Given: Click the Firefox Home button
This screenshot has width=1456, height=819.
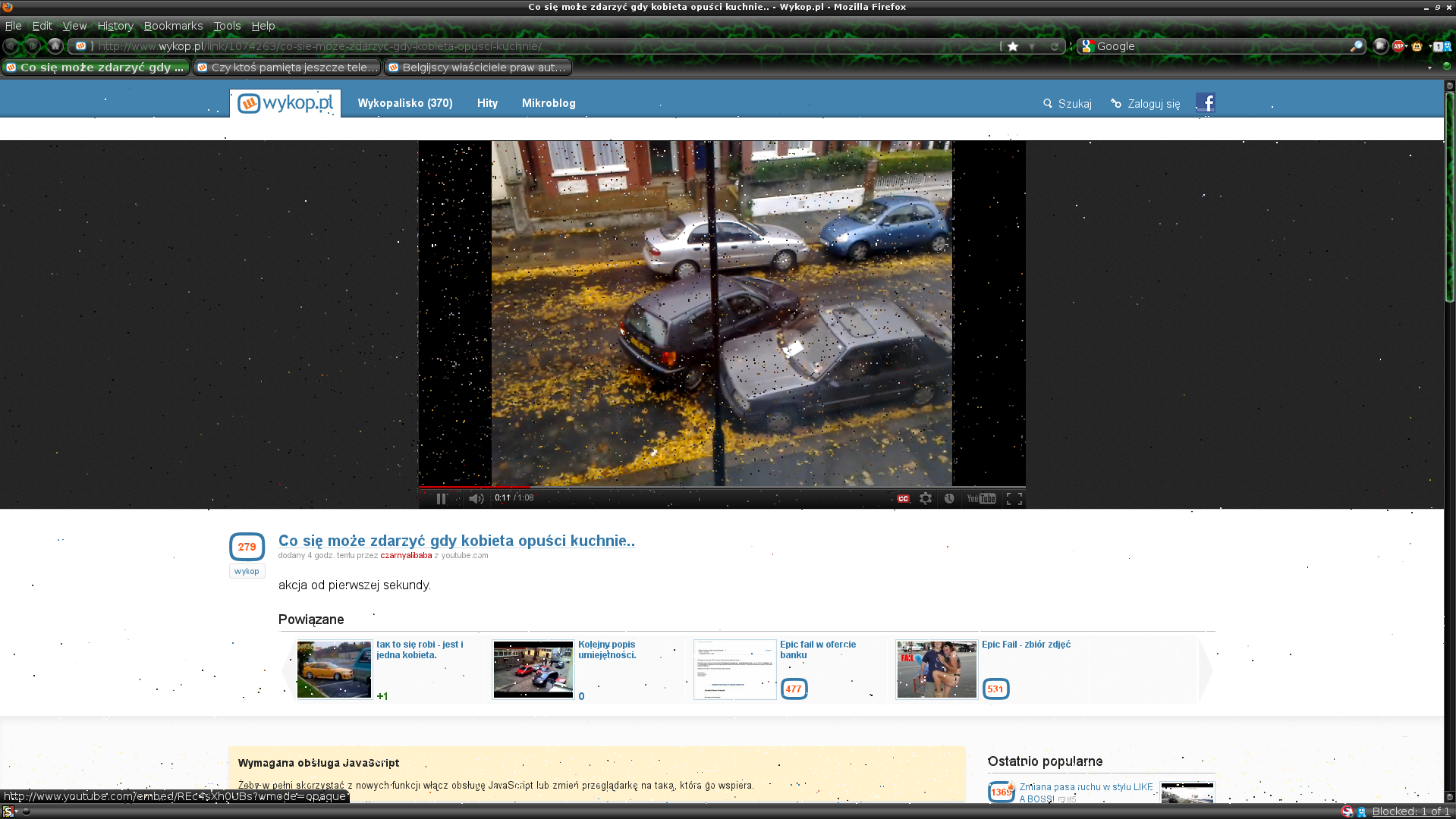Looking at the screenshot, I should 55,46.
